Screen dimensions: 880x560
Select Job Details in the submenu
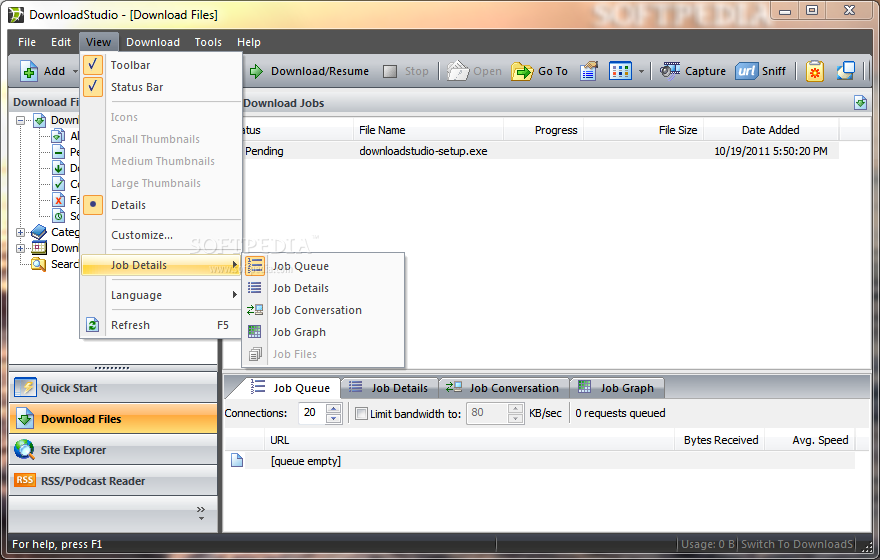pyautogui.click(x=323, y=288)
